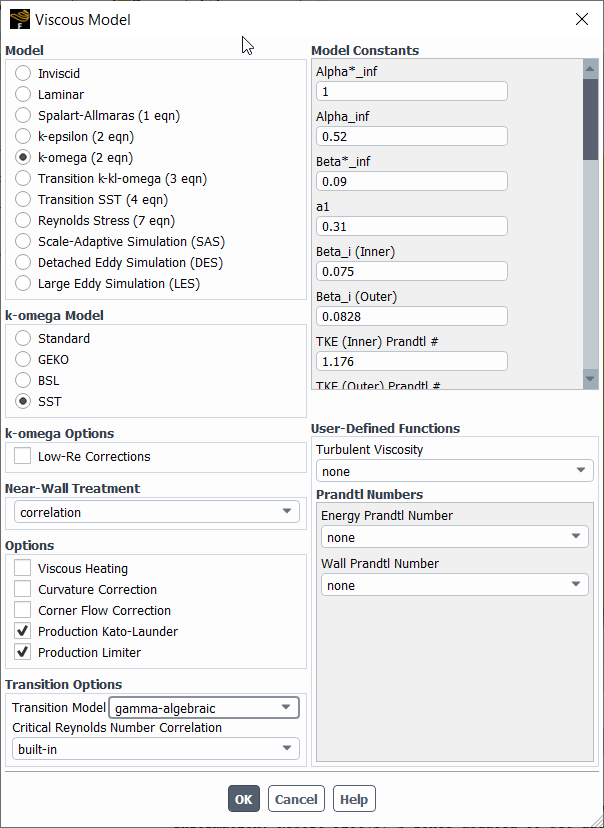The image size is (604, 828).
Task: Click the Alpha_inf value field
Action: pyautogui.click(x=411, y=136)
